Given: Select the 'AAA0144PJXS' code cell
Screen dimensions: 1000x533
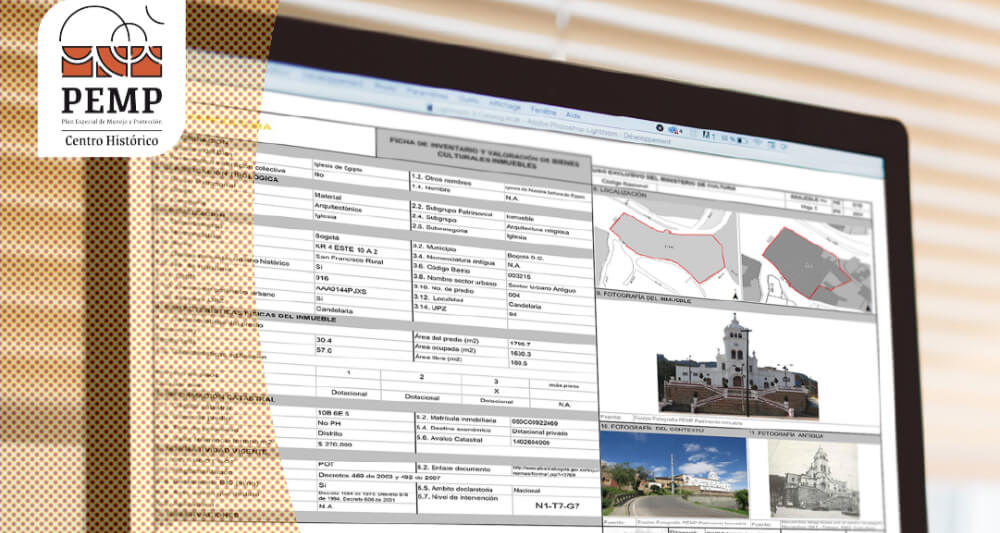Looking at the screenshot, I should pos(341,288).
